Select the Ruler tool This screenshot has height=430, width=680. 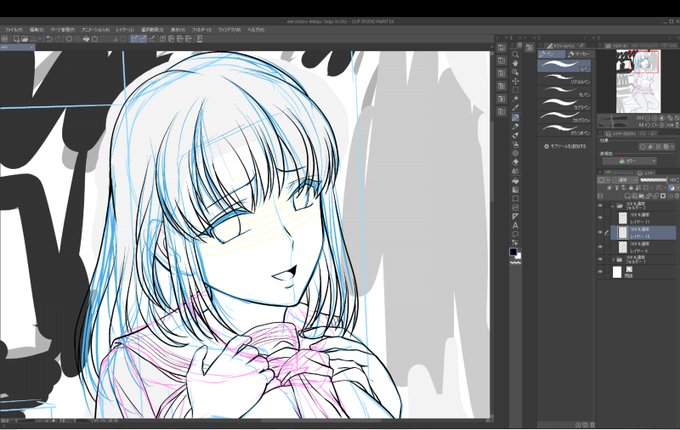click(x=515, y=216)
